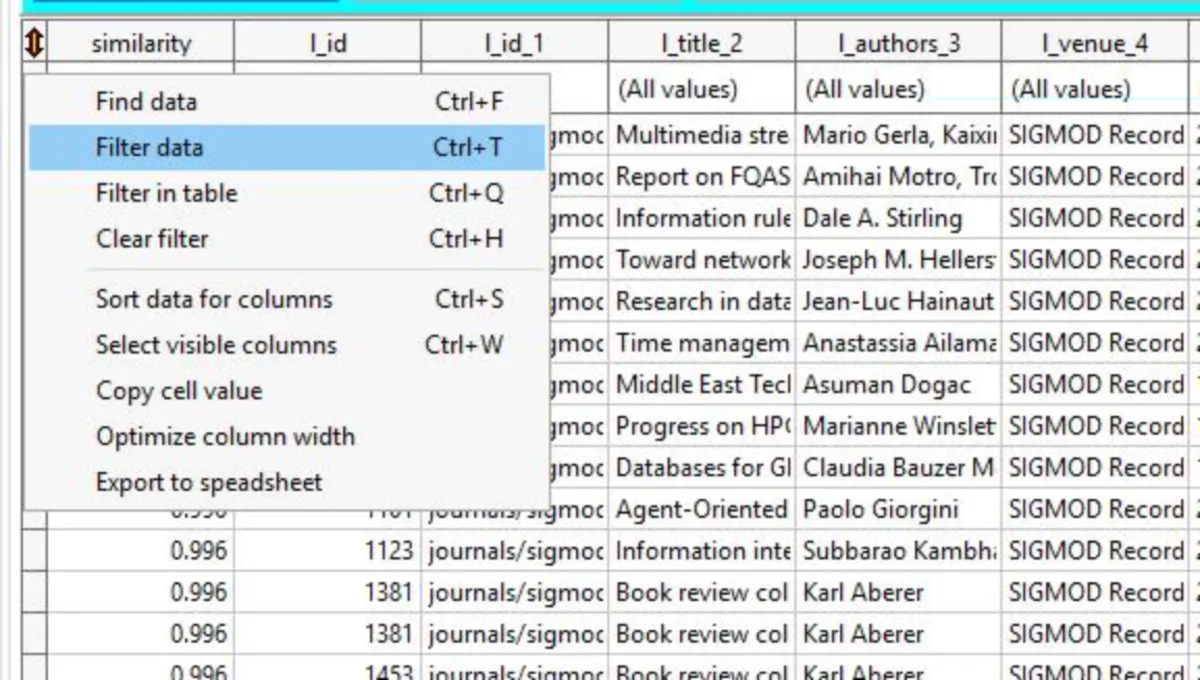Select the Joseph M. Hellers author cell

point(899,260)
